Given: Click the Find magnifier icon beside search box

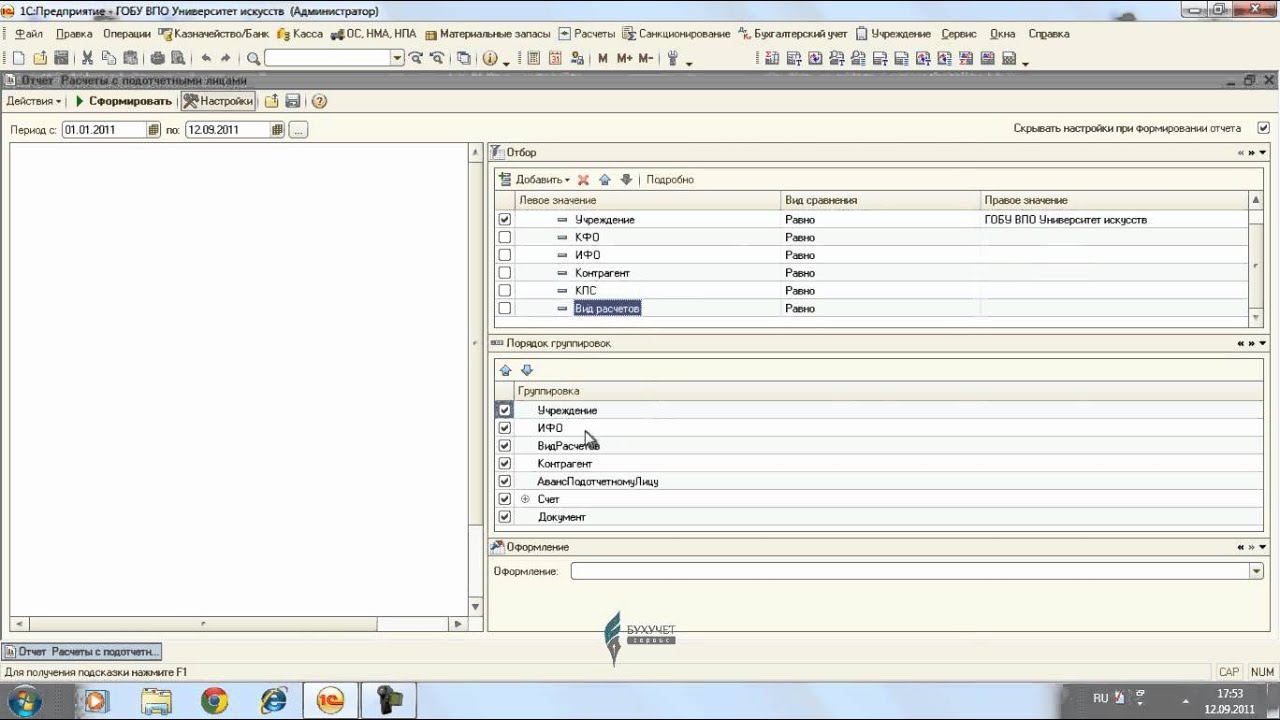Looking at the screenshot, I should click(253, 58).
